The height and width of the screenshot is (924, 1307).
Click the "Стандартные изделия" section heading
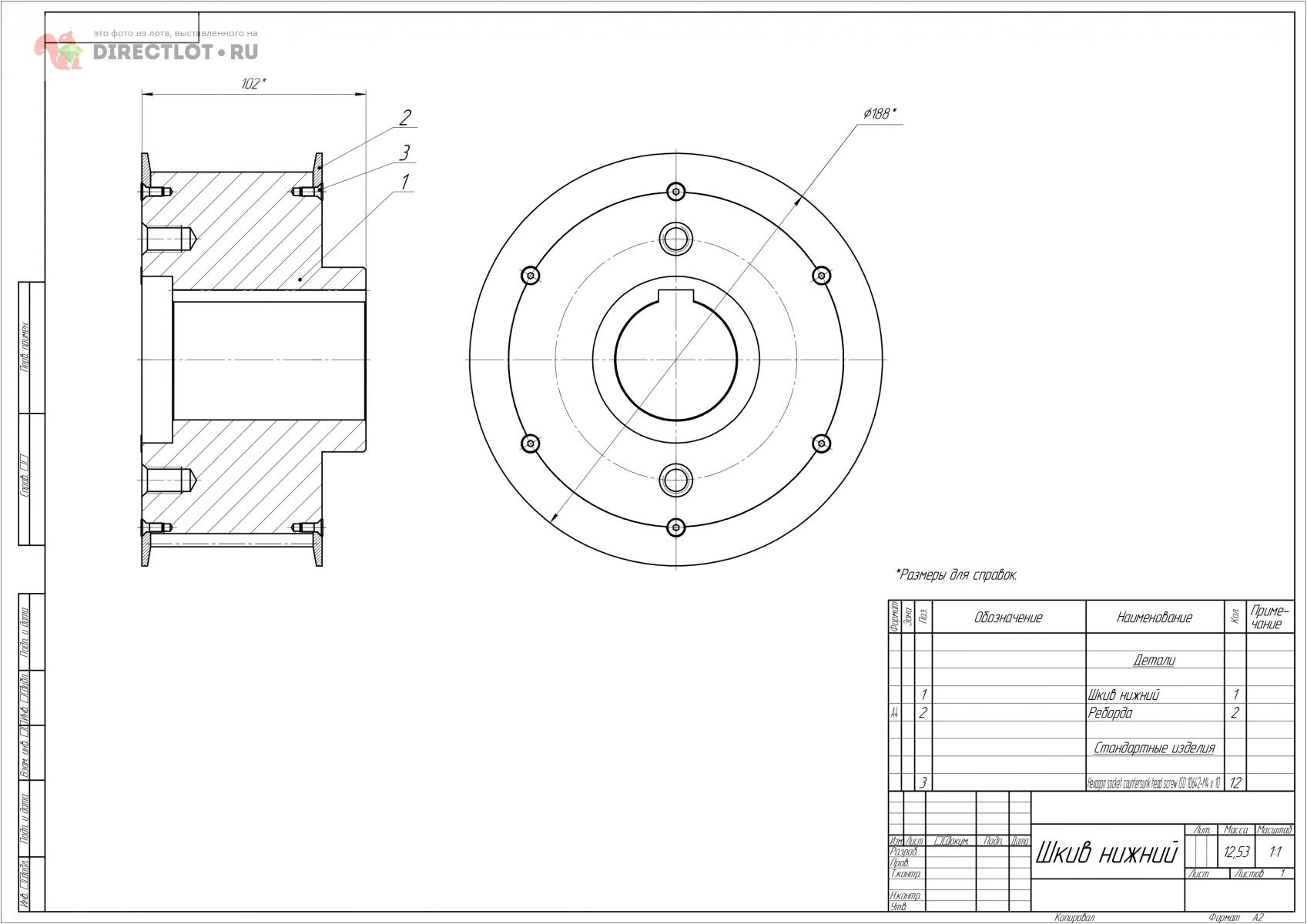pyautogui.click(x=1154, y=748)
